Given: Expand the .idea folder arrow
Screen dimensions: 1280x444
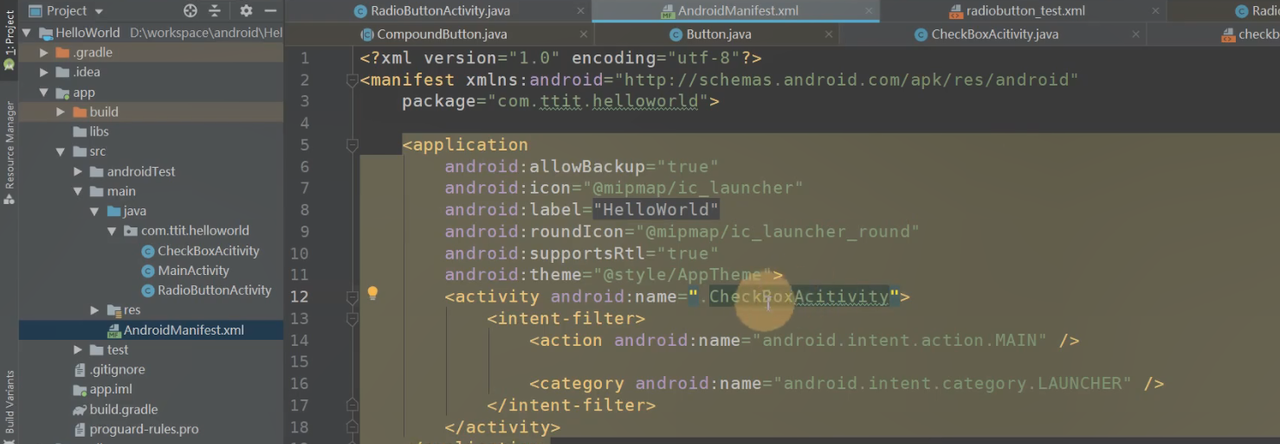Looking at the screenshot, I should pyautogui.click(x=44, y=72).
